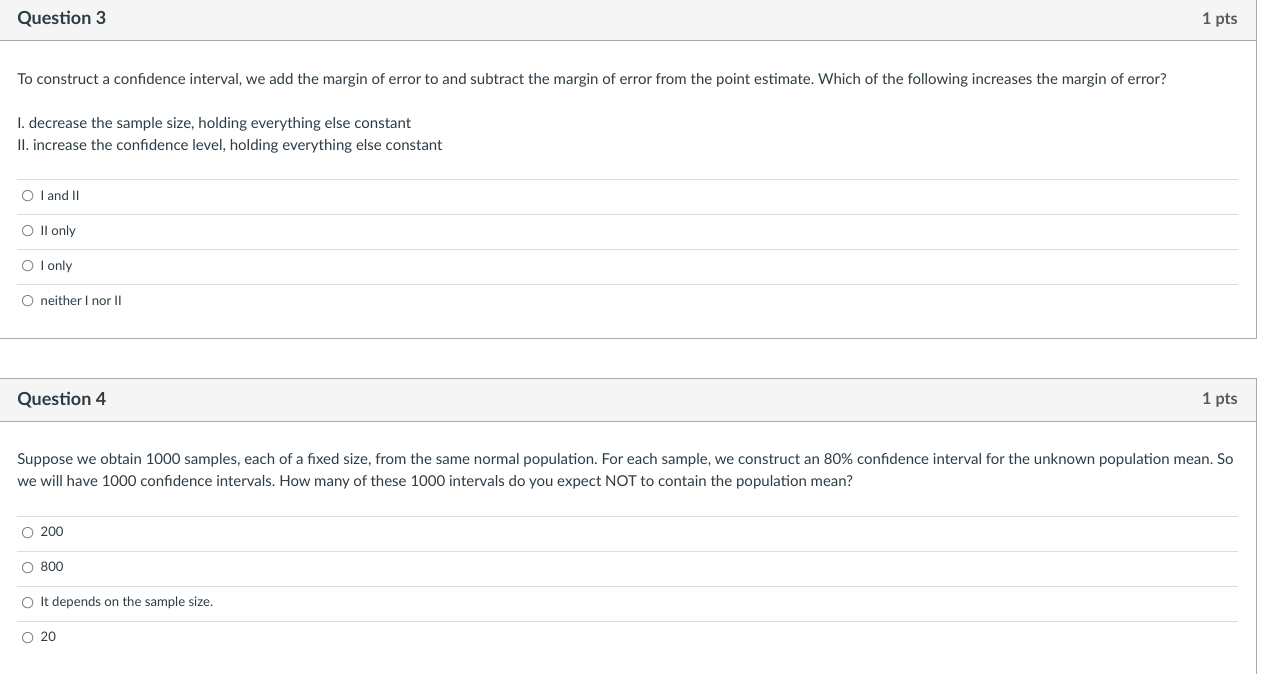Click the 'Question 4' header title

pos(61,399)
